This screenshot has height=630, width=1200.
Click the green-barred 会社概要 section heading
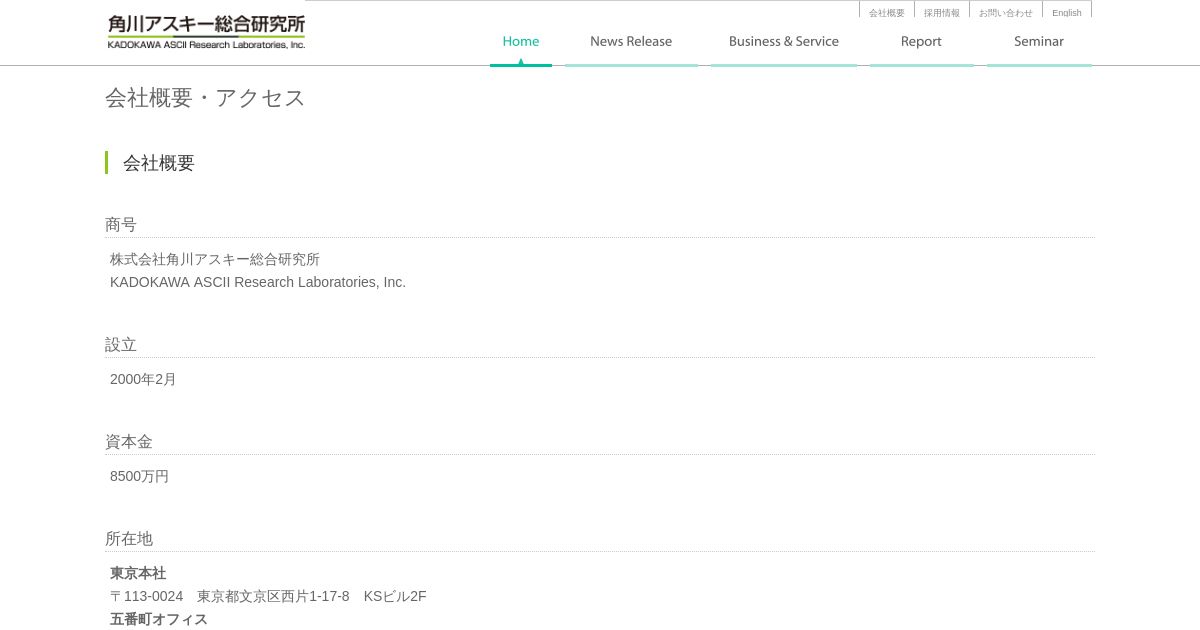coord(159,163)
